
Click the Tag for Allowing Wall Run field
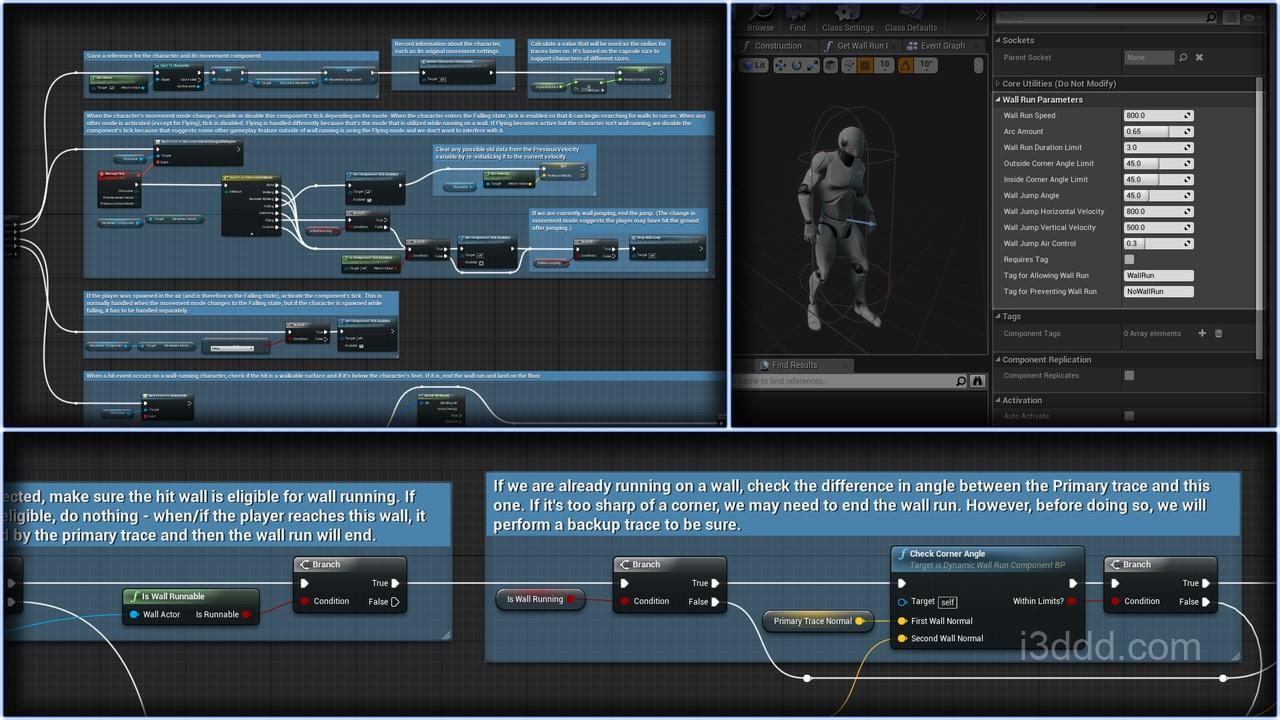(1158, 275)
